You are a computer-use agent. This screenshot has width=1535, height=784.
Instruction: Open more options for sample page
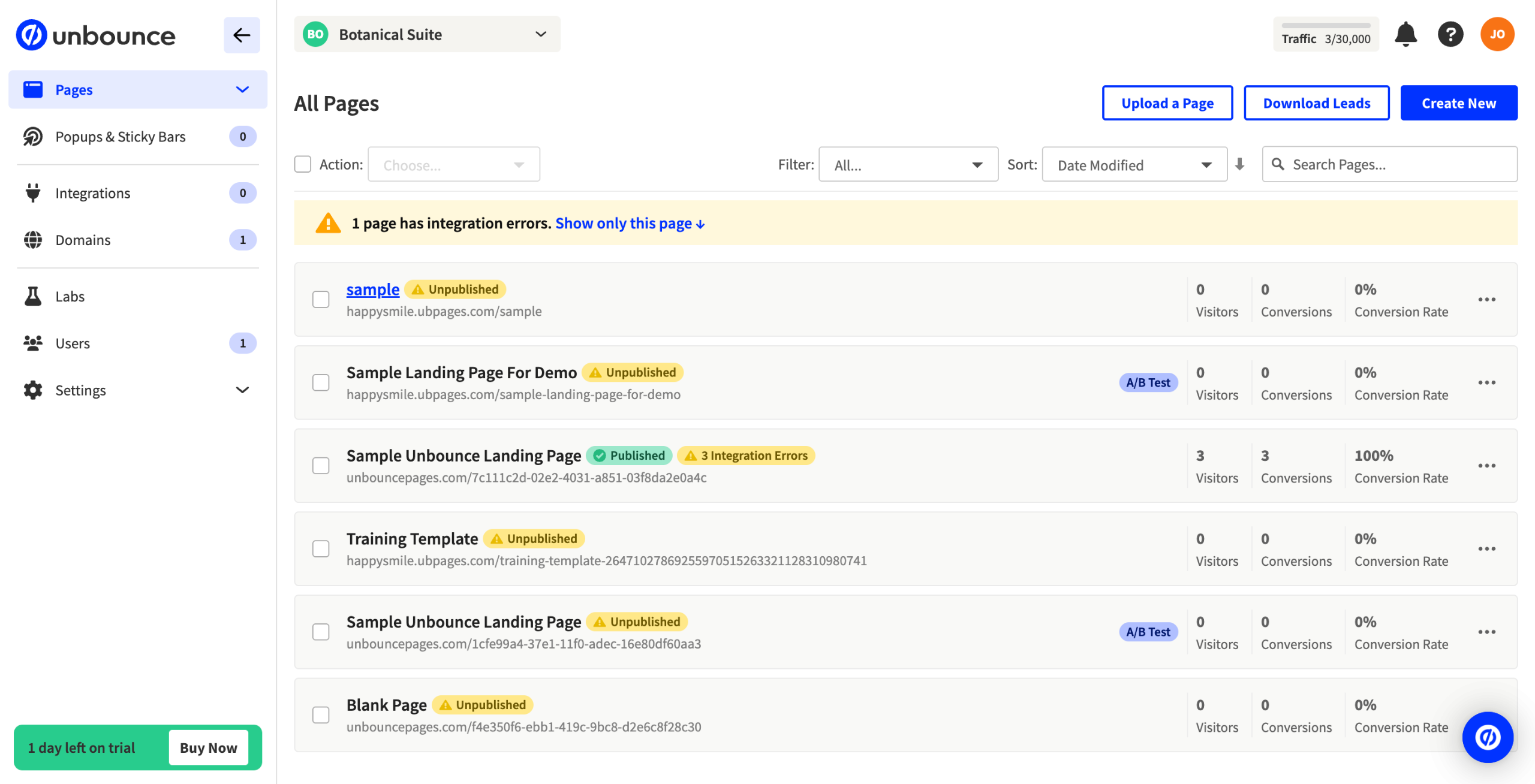coord(1486,299)
